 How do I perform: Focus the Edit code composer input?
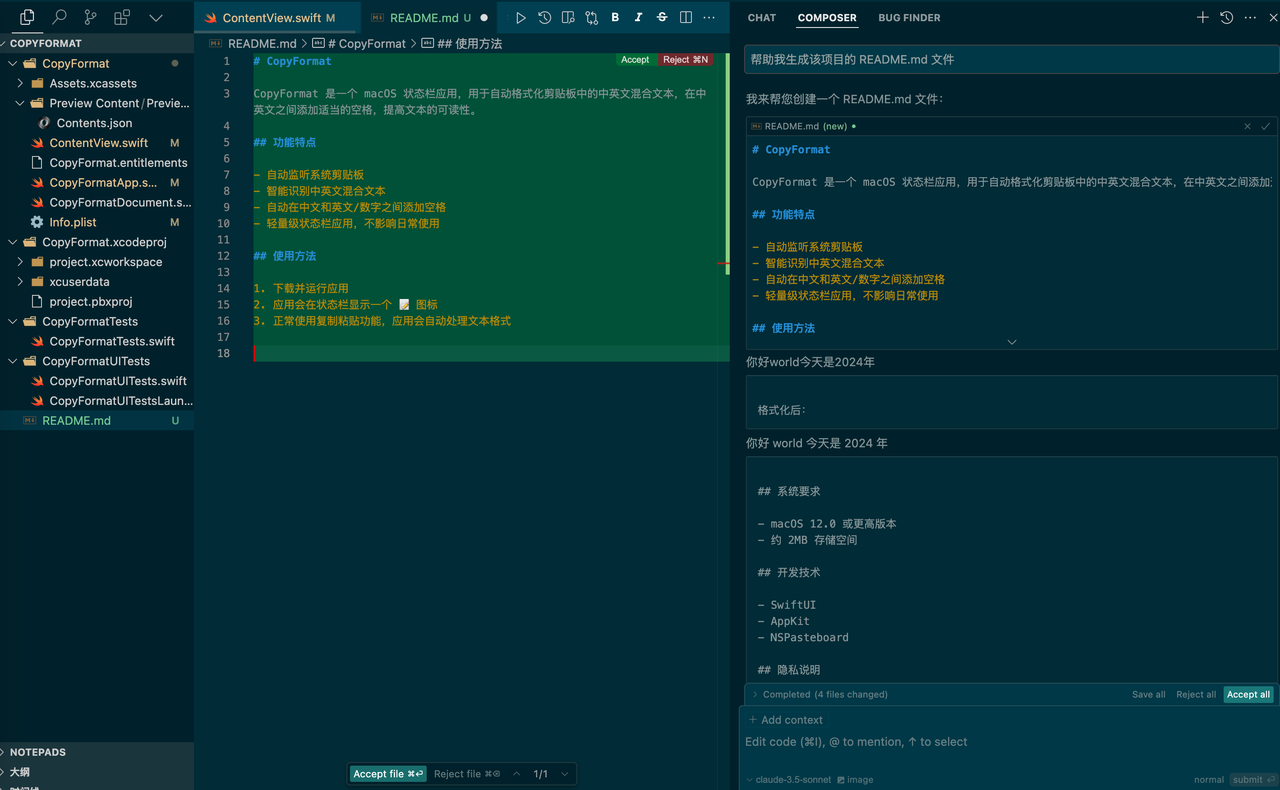[1008, 742]
